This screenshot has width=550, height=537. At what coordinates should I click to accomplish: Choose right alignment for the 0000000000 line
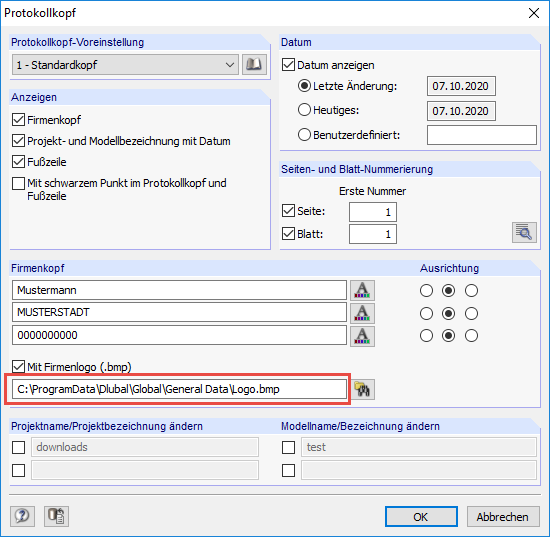pyautogui.click(x=471, y=336)
